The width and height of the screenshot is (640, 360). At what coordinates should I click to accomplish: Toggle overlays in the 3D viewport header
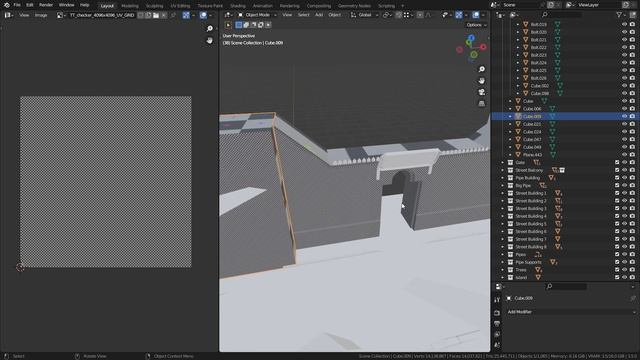476,15
